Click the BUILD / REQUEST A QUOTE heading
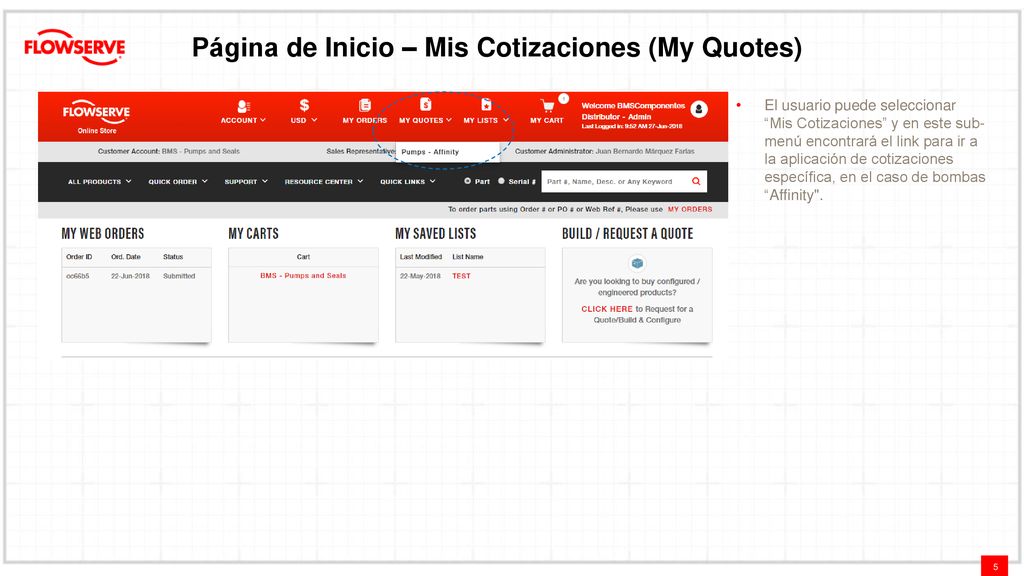This screenshot has height=576, width=1024. 628,234
